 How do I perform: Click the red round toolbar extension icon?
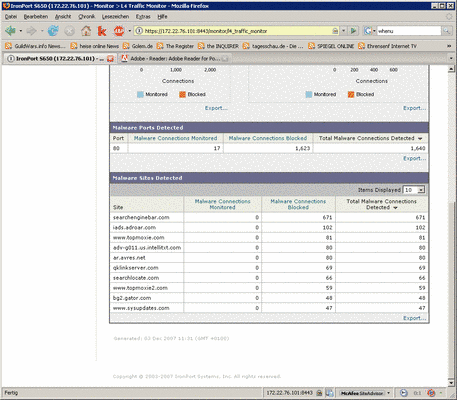click(119, 31)
